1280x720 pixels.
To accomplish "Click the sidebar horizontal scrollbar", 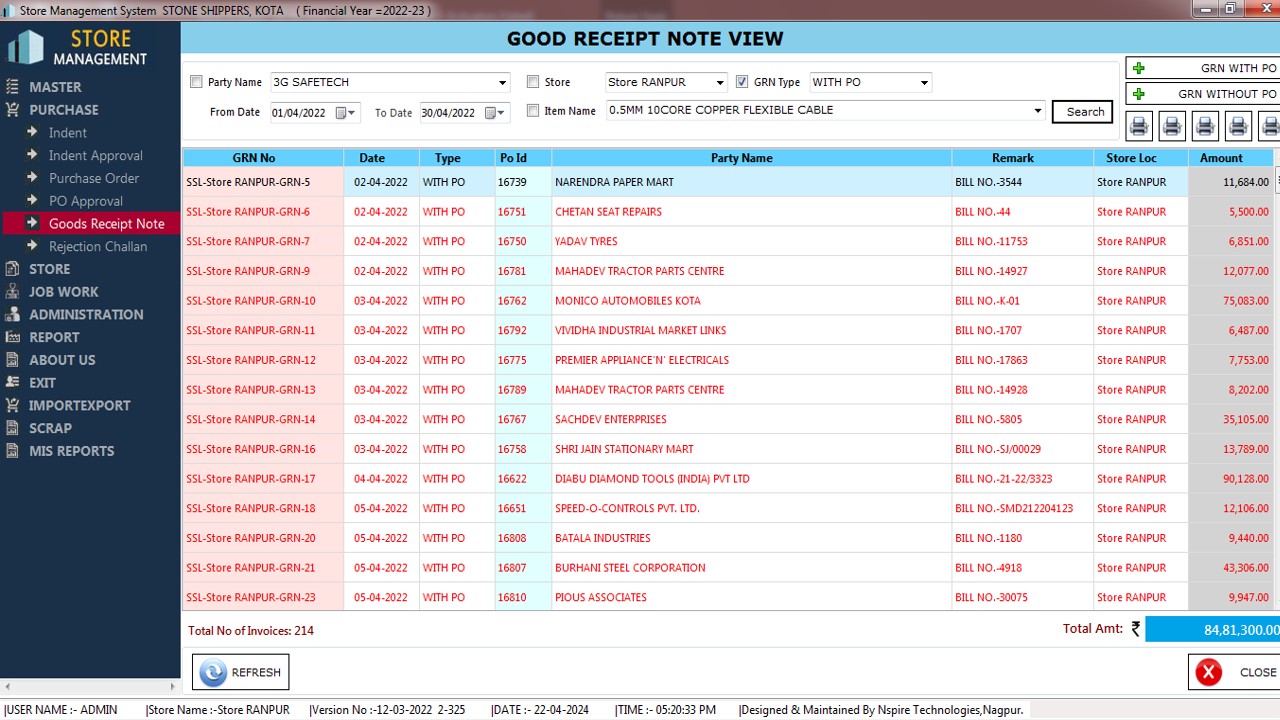I will click(90, 687).
